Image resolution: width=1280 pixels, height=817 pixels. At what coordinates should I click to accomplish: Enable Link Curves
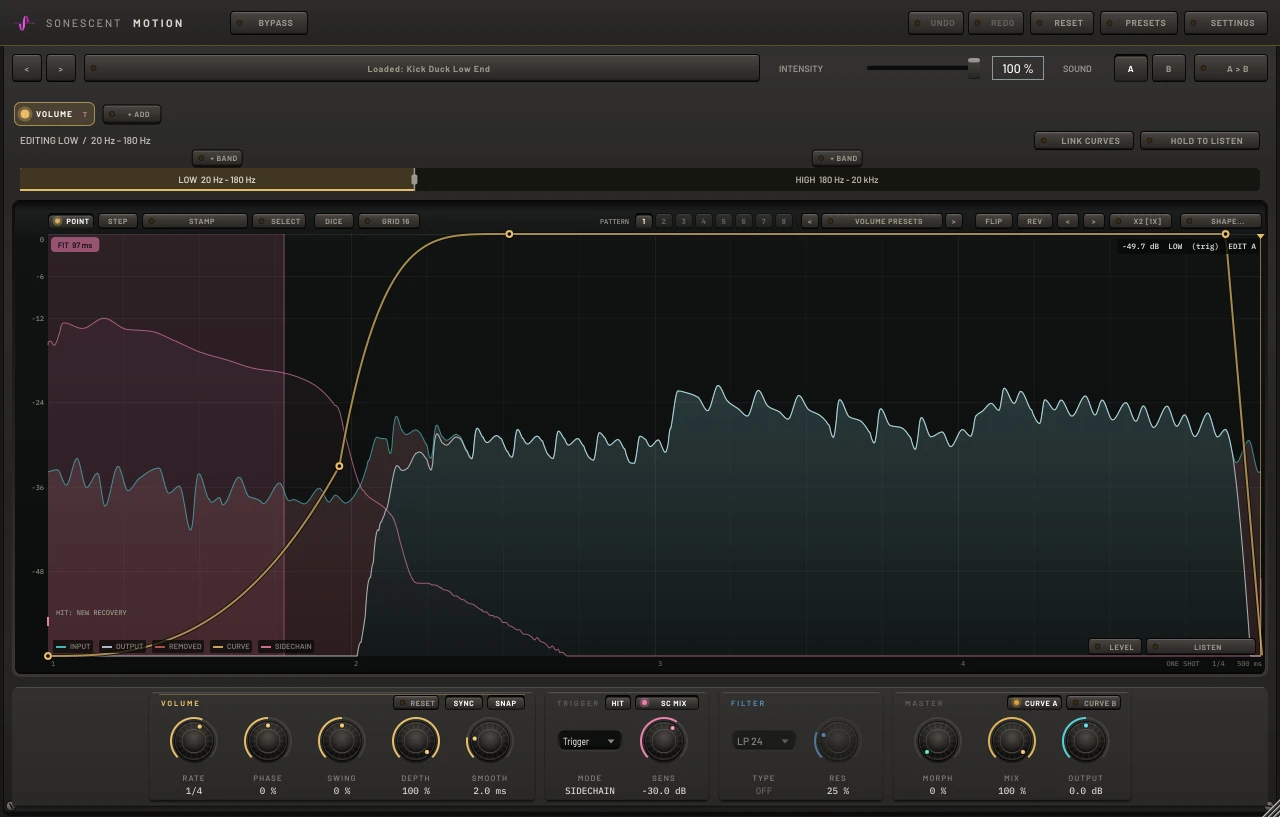point(1083,141)
